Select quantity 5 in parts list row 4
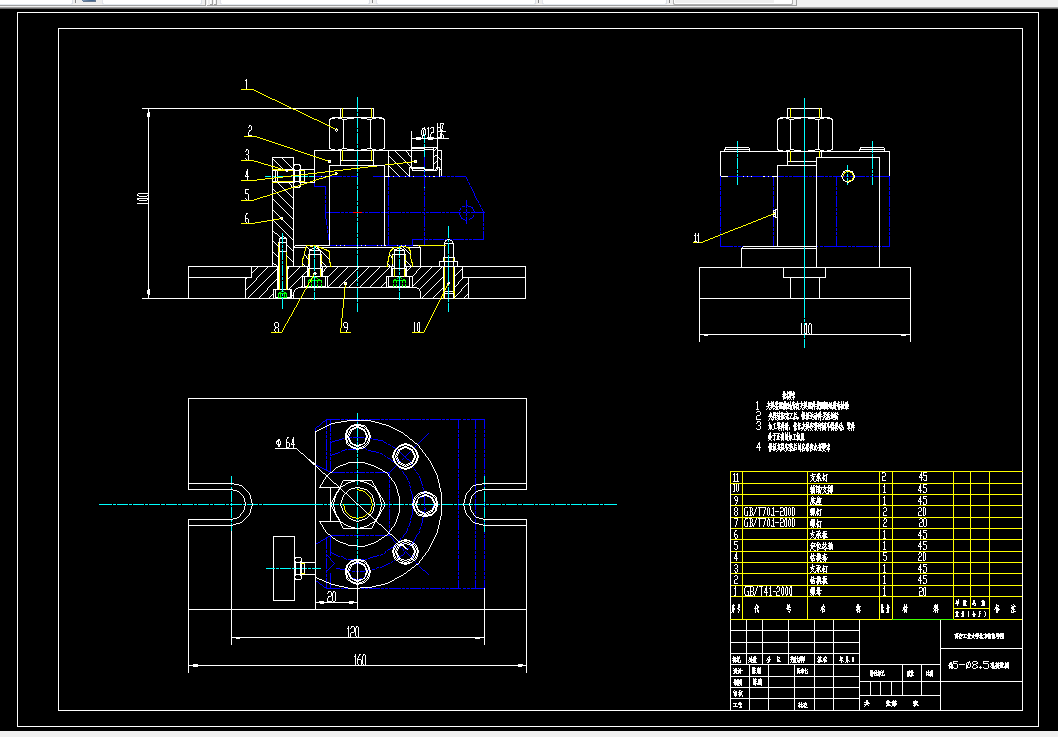1058x737 pixels. click(885, 557)
